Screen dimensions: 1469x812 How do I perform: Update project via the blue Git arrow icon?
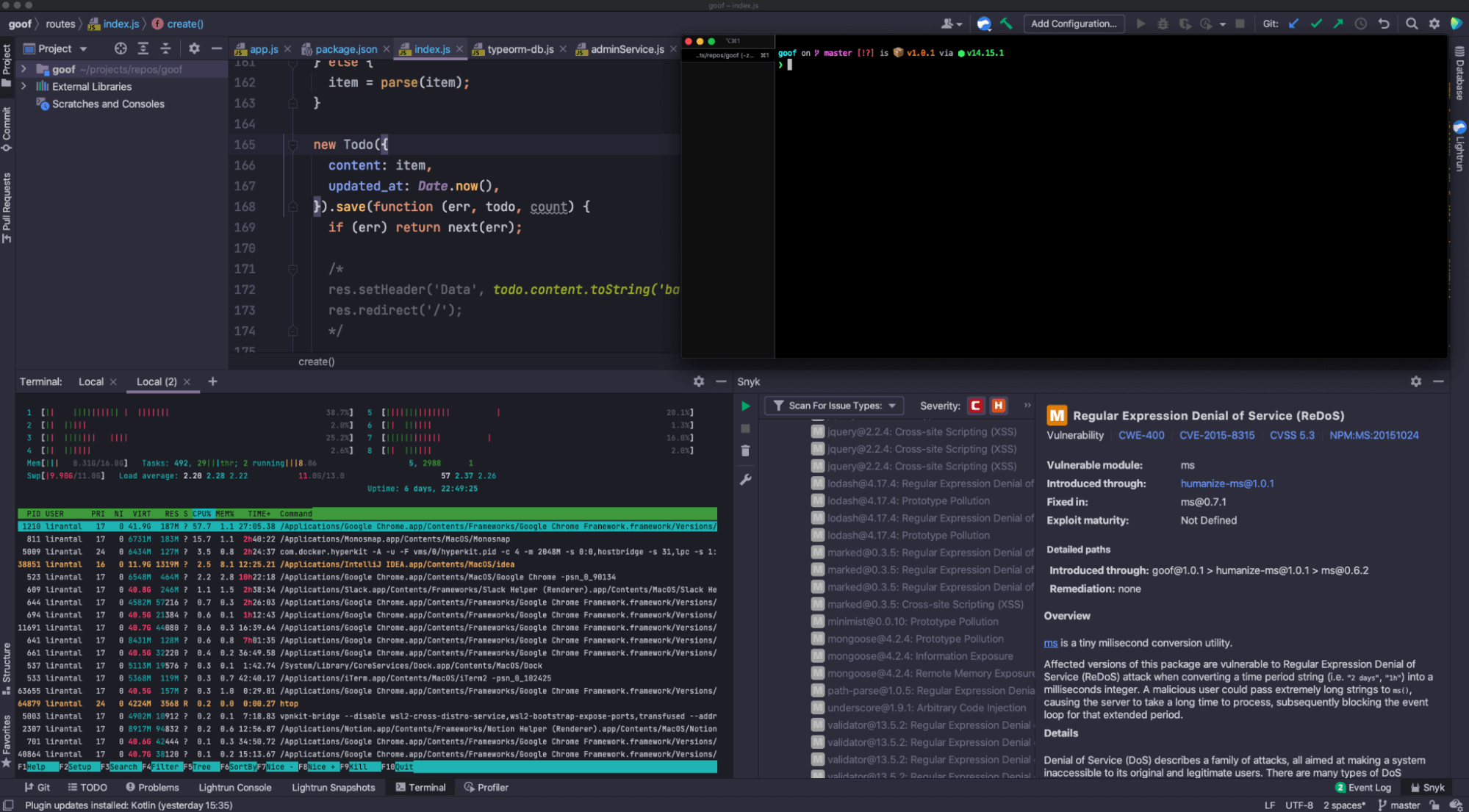coord(1293,24)
